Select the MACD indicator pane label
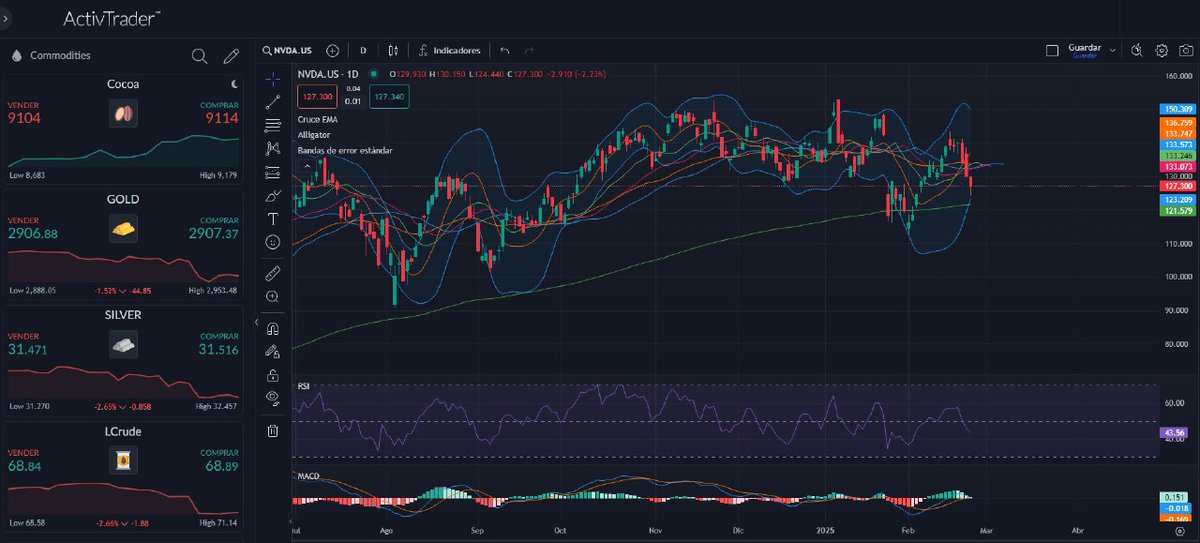 (x=307, y=476)
